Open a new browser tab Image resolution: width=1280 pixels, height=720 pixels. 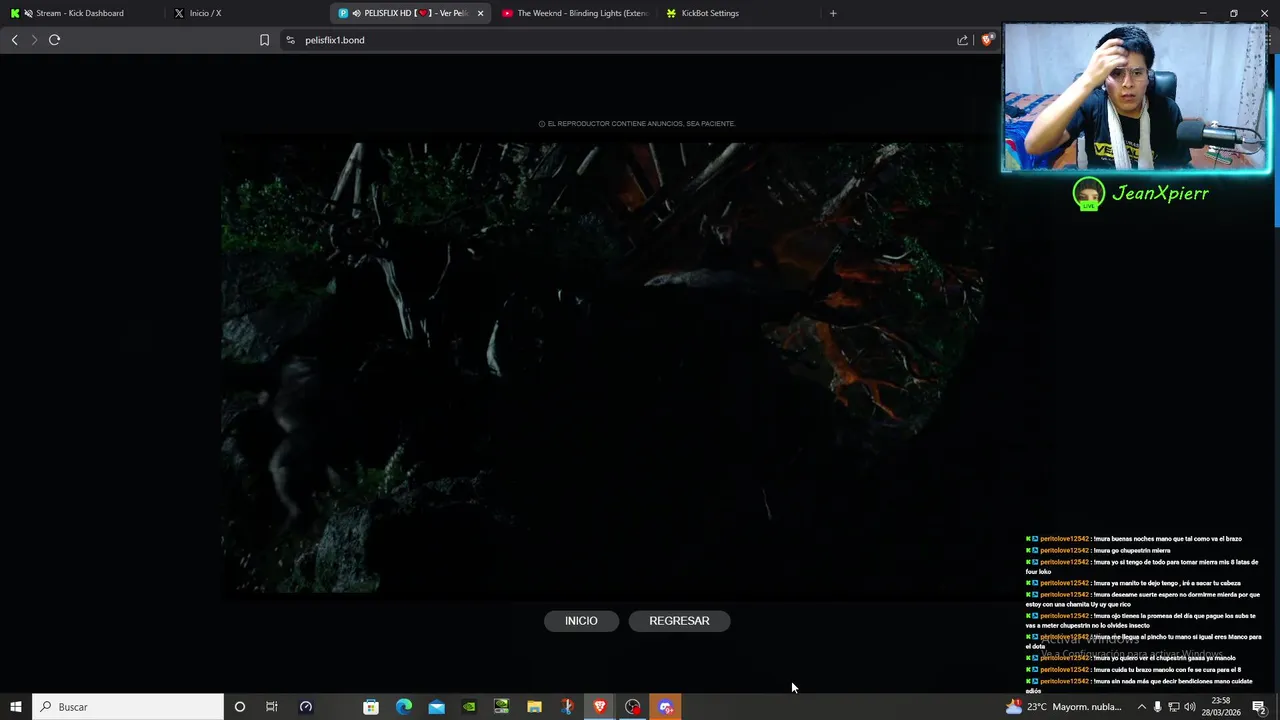point(833,13)
